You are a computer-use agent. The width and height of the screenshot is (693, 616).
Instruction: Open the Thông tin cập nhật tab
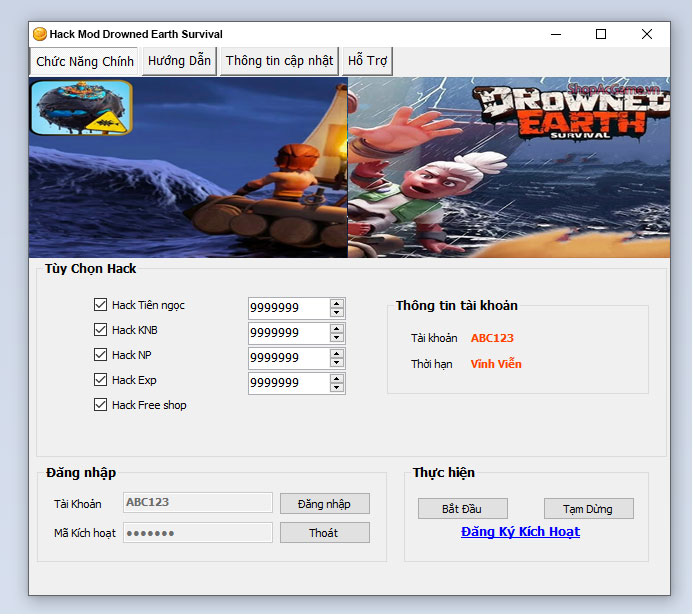pyautogui.click(x=279, y=61)
